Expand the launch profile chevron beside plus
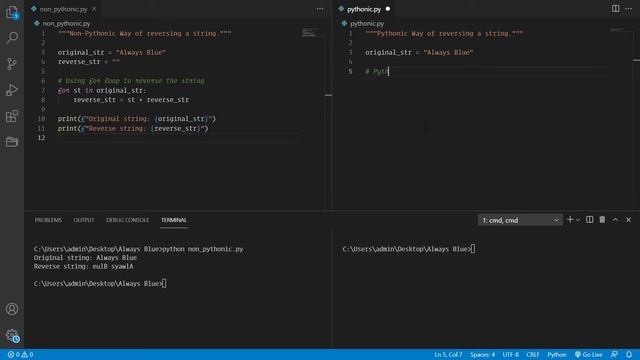 click(578, 220)
